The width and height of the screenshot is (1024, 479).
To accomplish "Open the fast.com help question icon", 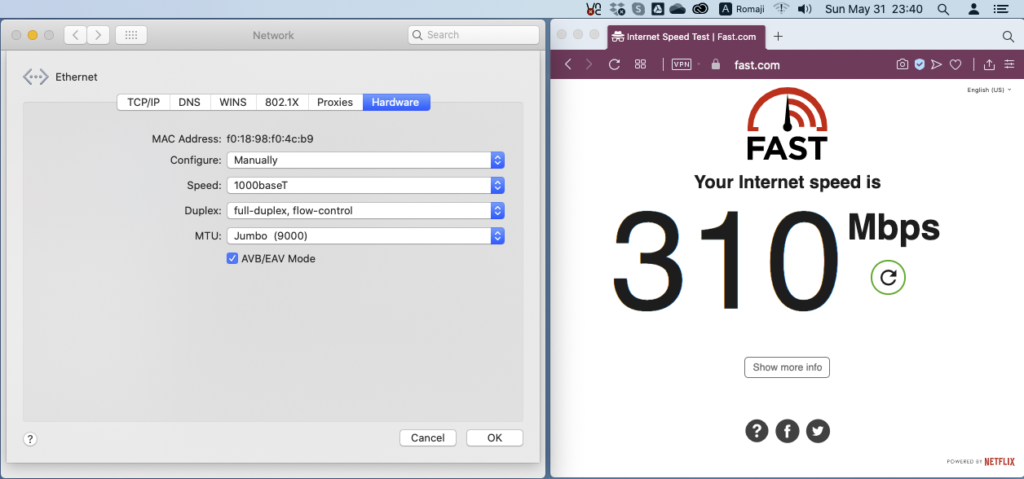I will click(757, 431).
